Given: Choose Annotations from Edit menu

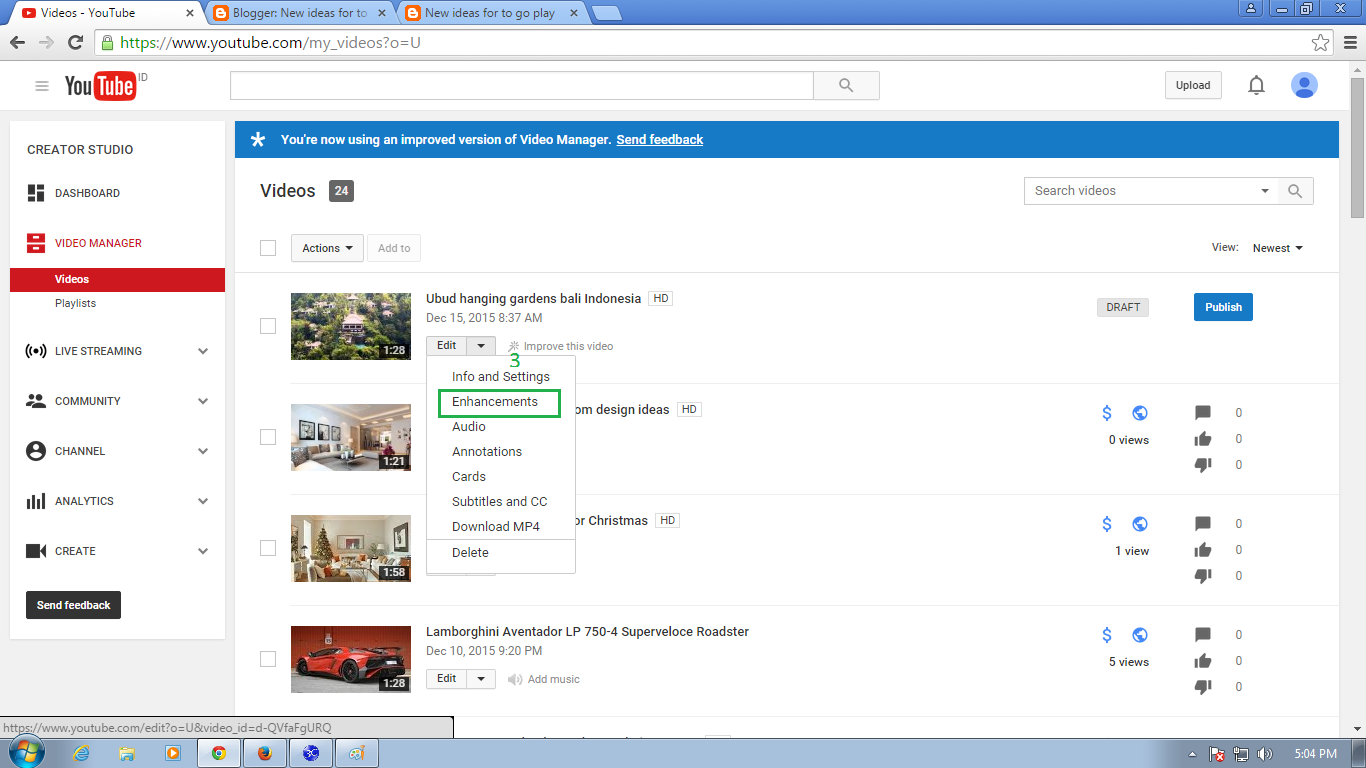Looking at the screenshot, I should point(501,452).
